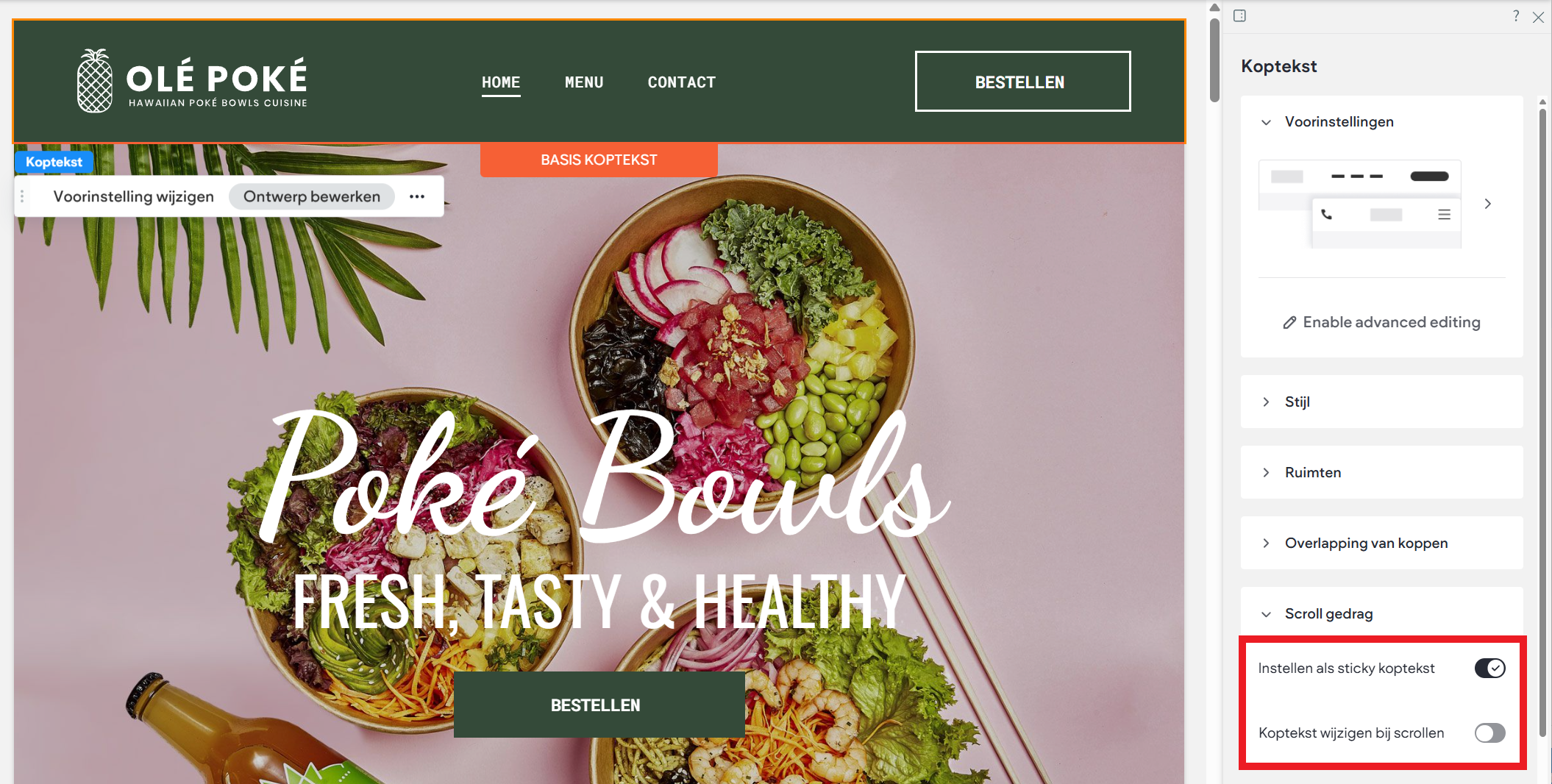Enable Koptekst wijzigen bij scrollen toggle
The image size is (1552, 784).
pos(1489,733)
